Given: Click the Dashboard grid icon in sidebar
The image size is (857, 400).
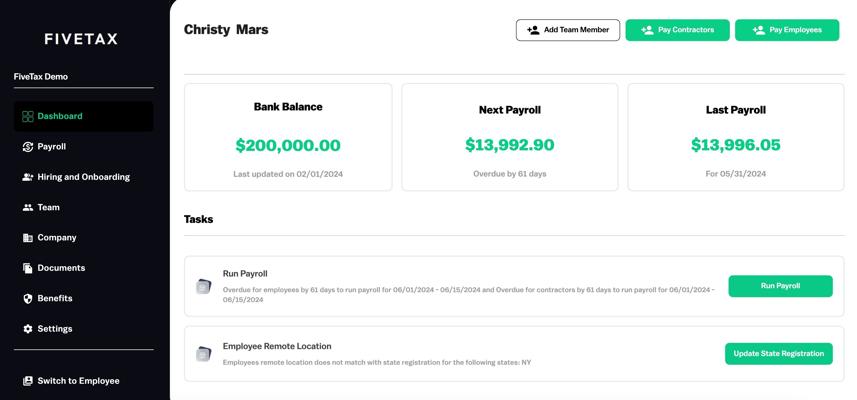Looking at the screenshot, I should pyautogui.click(x=28, y=116).
